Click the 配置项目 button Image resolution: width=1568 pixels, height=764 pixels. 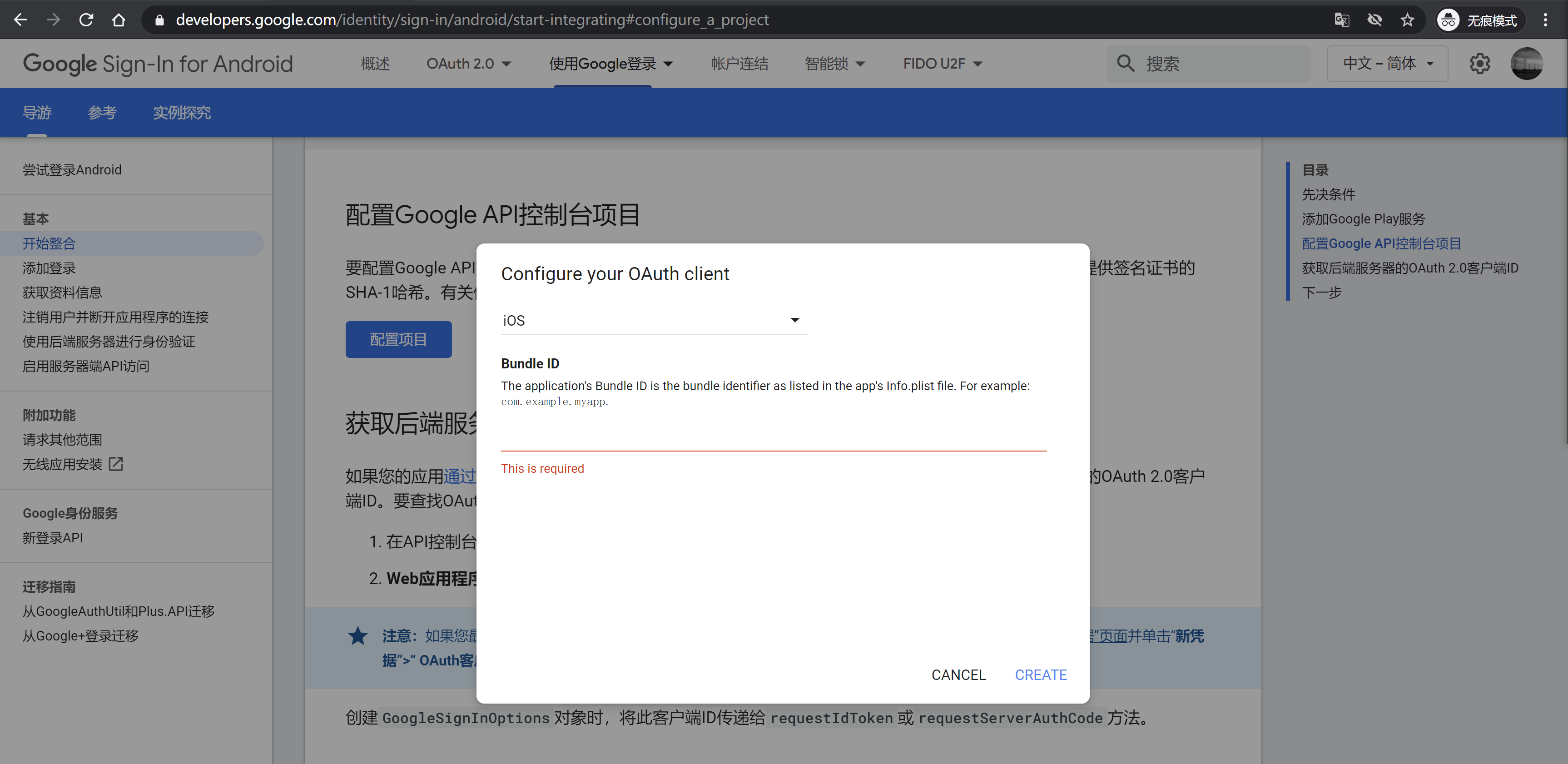coord(398,339)
